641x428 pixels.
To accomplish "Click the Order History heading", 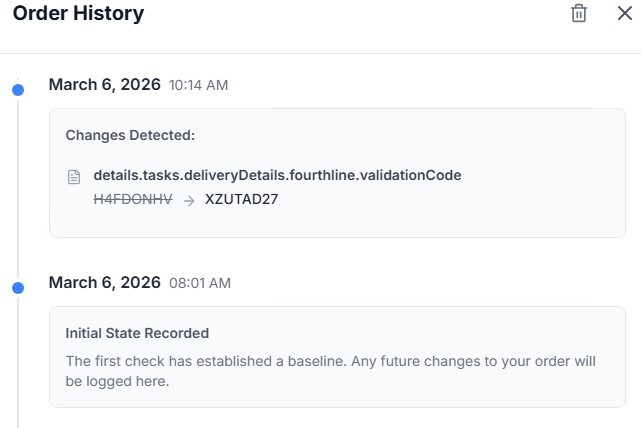I will [x=78, y=14].
